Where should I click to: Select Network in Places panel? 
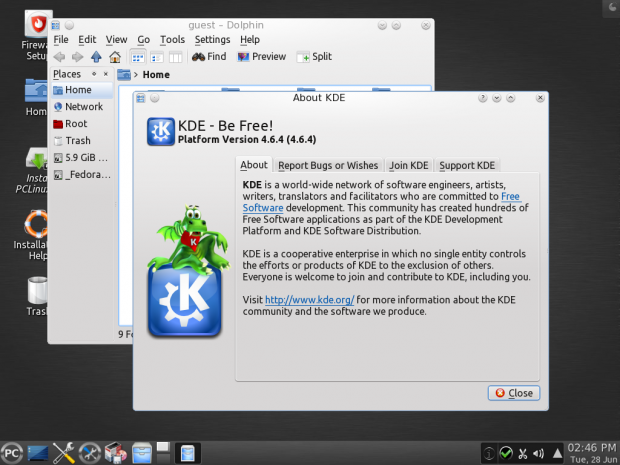click(82, 107)
